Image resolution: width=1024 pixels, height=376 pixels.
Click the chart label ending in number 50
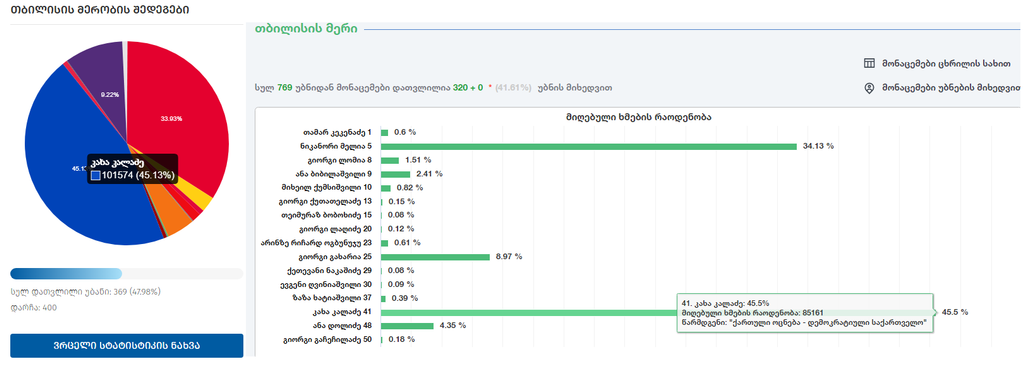pos(327,339)
